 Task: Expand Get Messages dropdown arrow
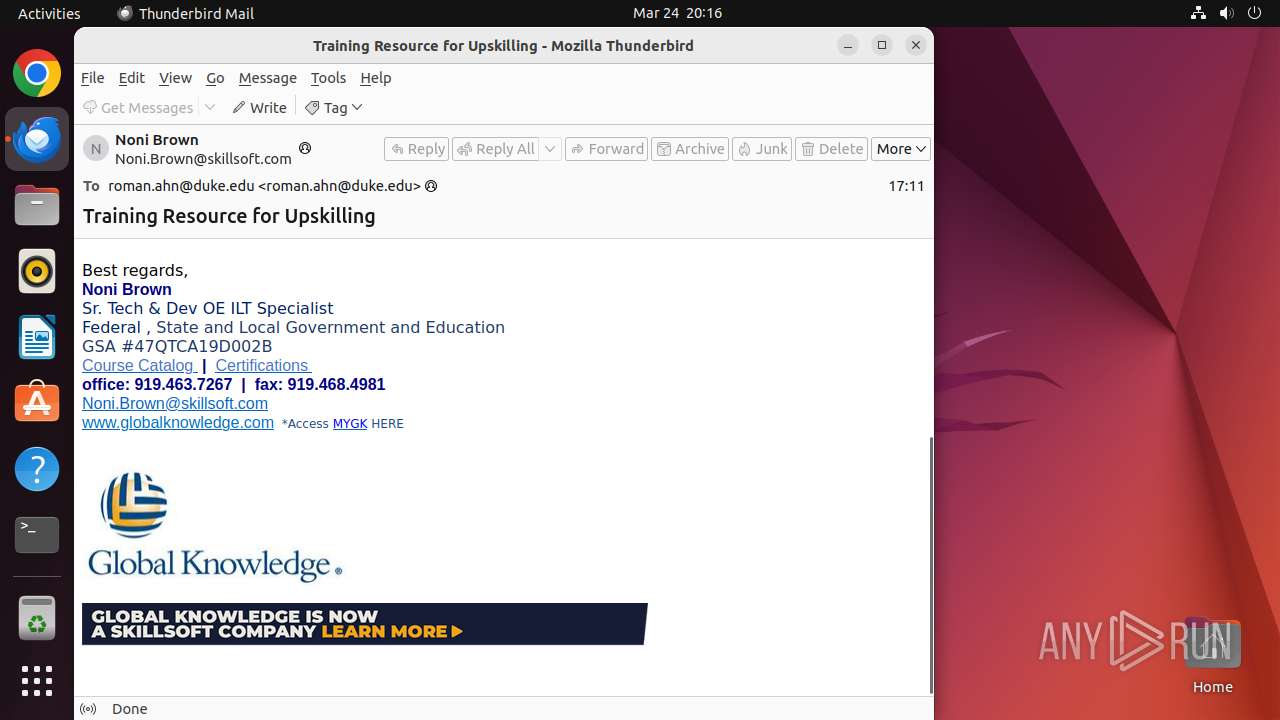click(x=210, y=107)
